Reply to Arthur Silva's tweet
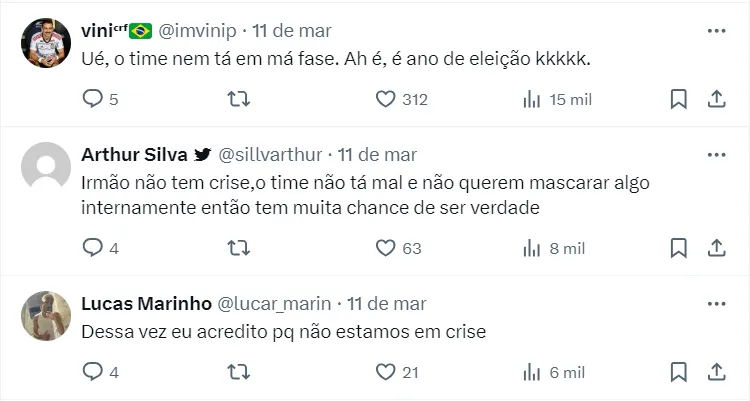Image resolution: width=750 pixels, height=401 pixels. pos(92,248)
